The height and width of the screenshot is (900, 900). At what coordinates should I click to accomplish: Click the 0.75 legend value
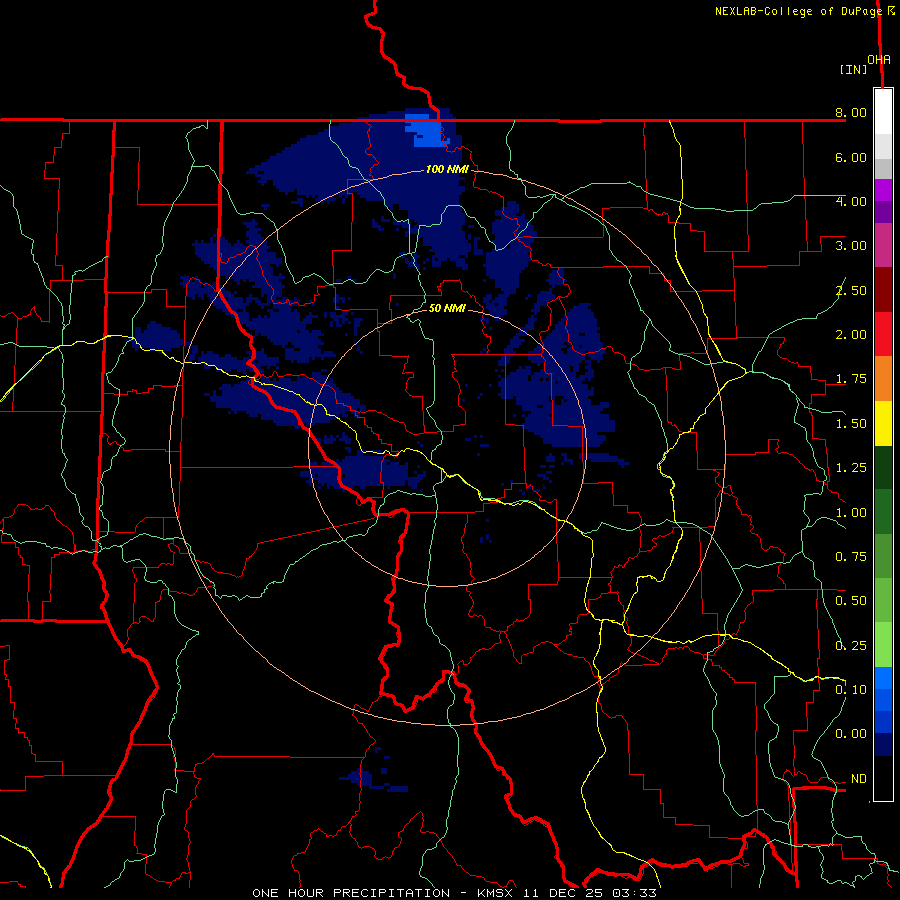click(851, 557)
